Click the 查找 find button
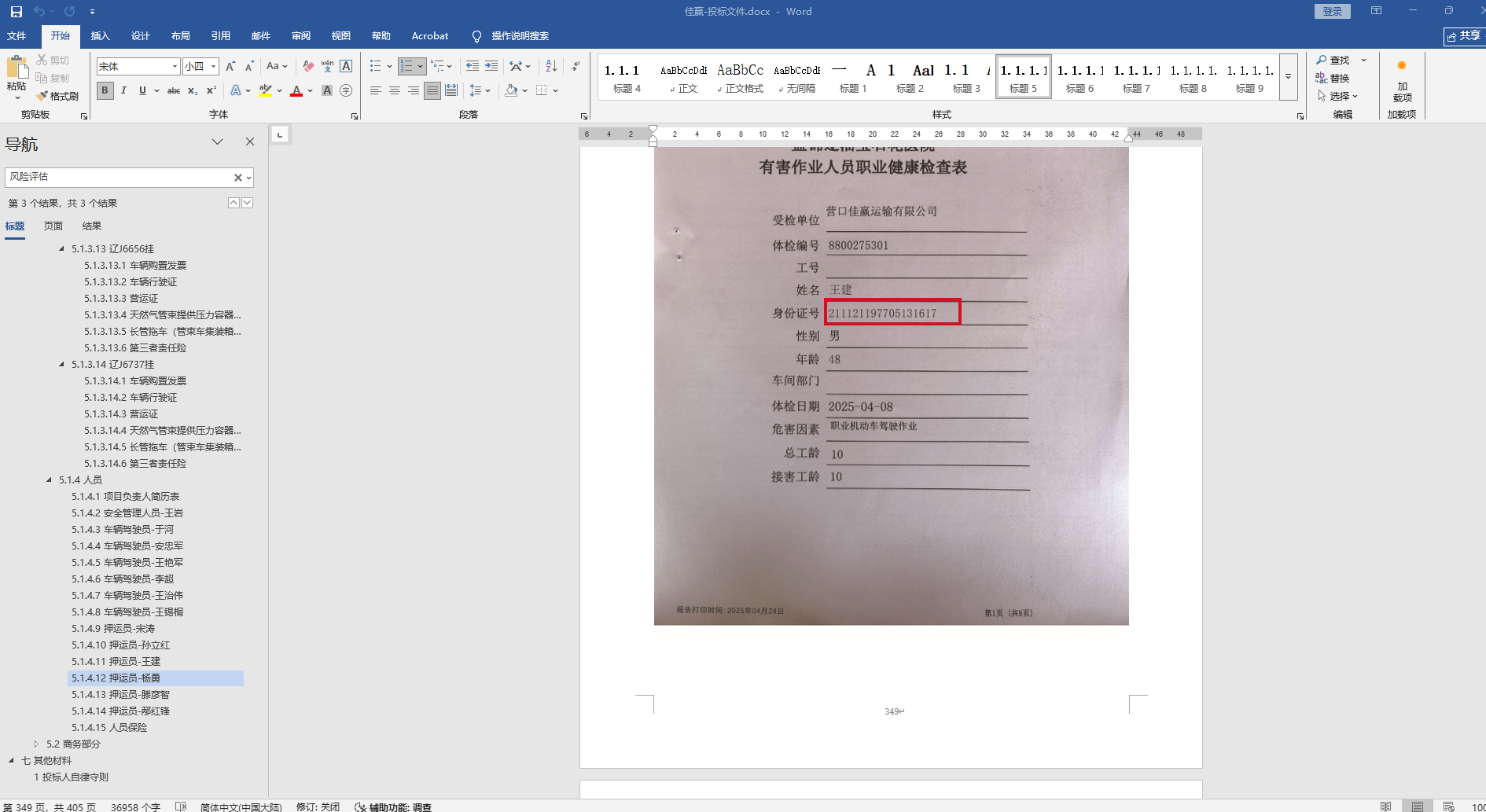 1333,60
